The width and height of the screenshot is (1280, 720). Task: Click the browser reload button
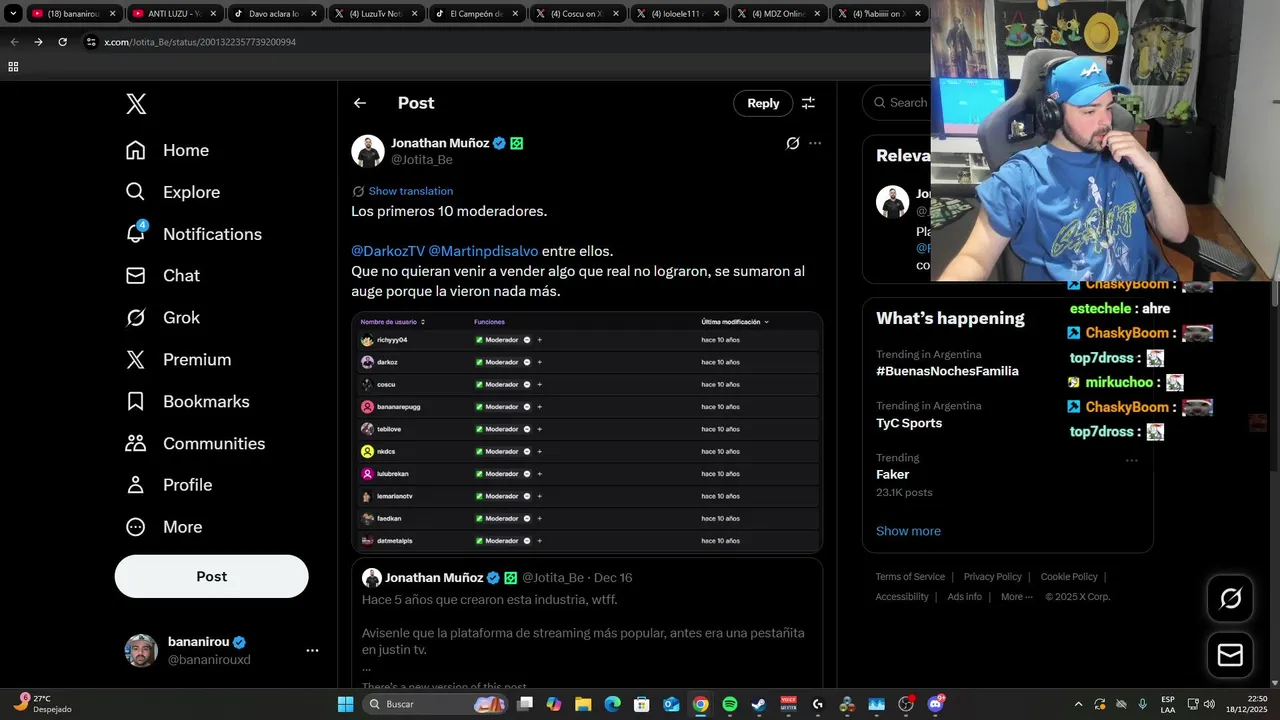coord(62,42)
